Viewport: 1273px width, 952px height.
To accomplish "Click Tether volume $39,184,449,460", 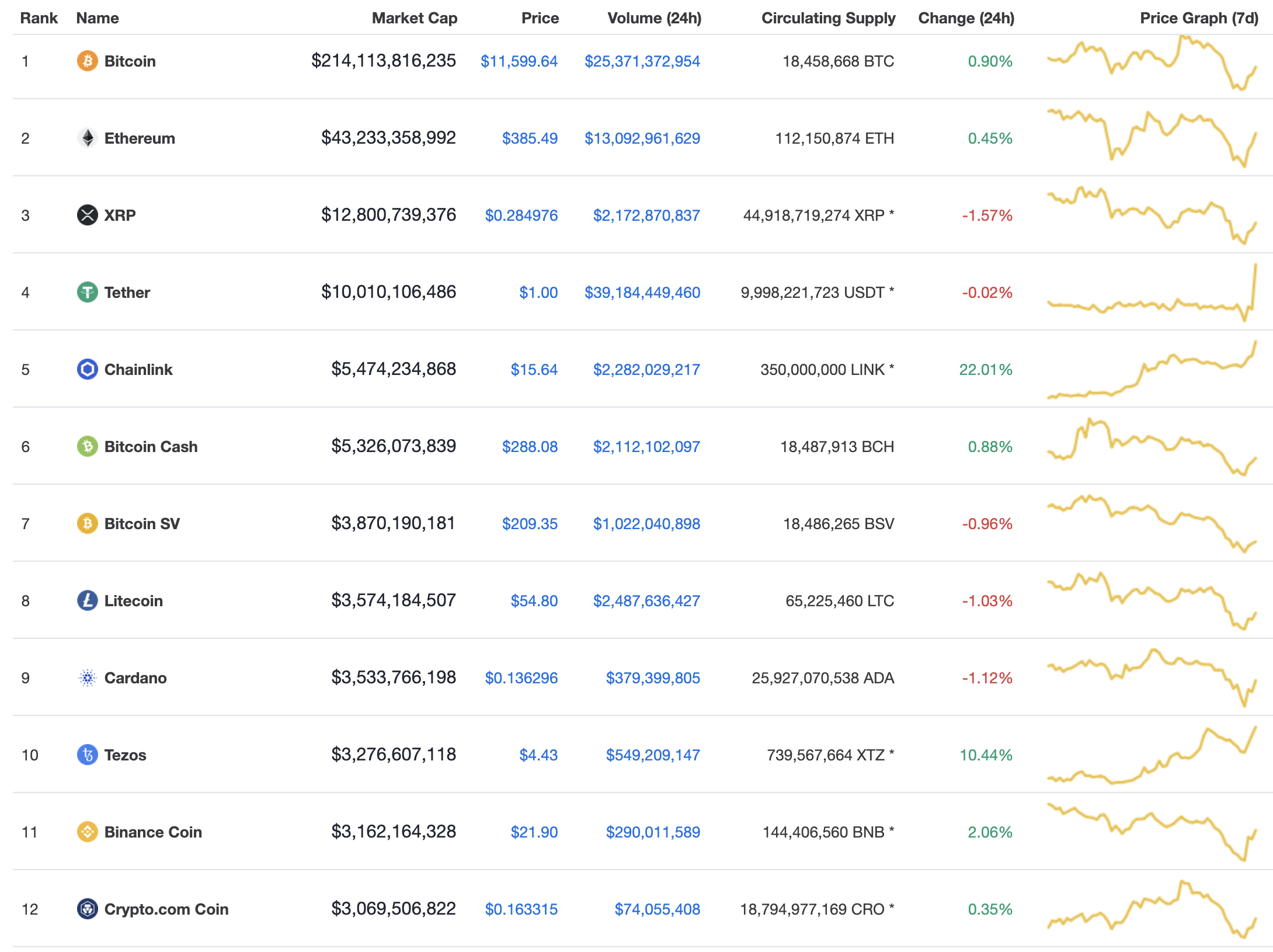I will click(642, 293).
